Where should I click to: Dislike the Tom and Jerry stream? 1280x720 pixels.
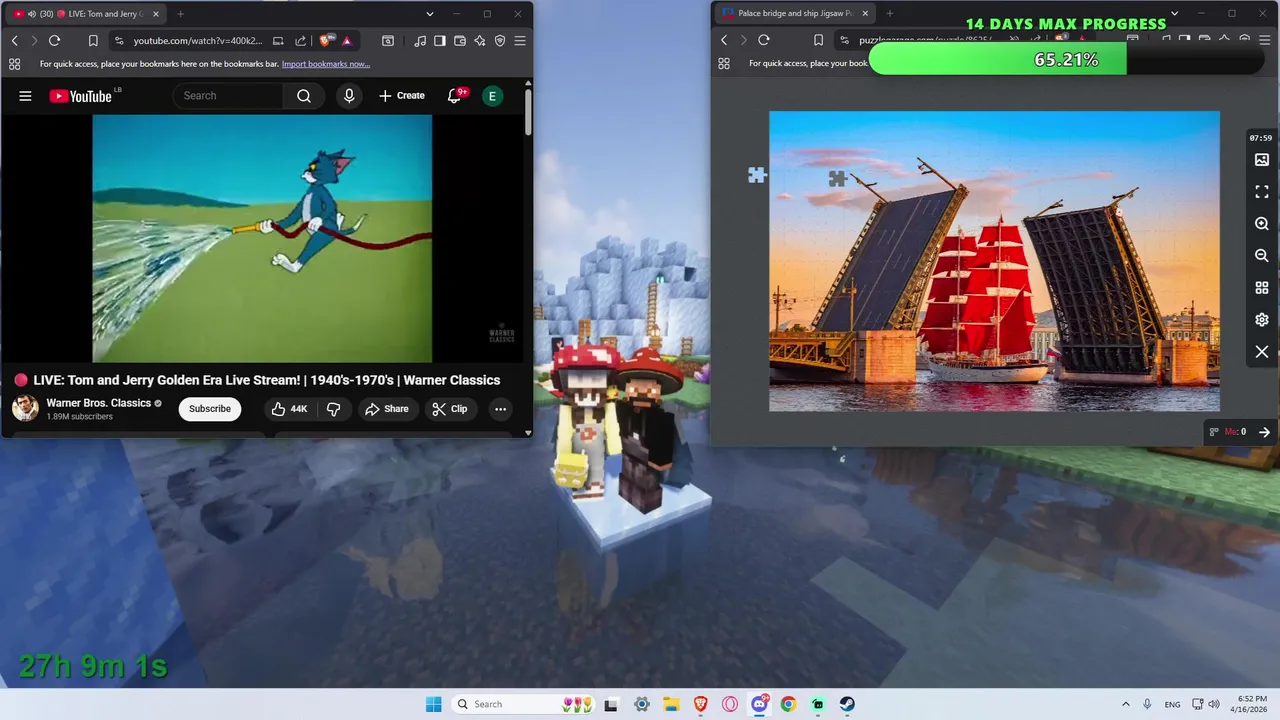point(334,409)
